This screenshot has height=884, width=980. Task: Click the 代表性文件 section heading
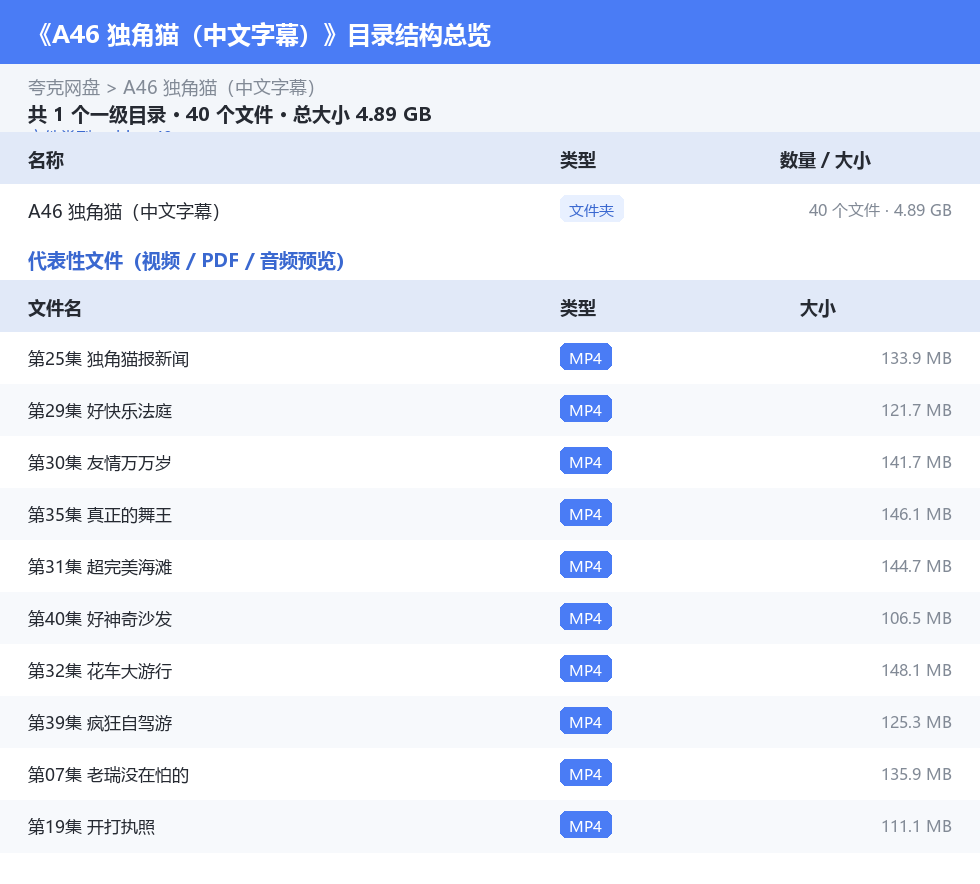[186, 261]
